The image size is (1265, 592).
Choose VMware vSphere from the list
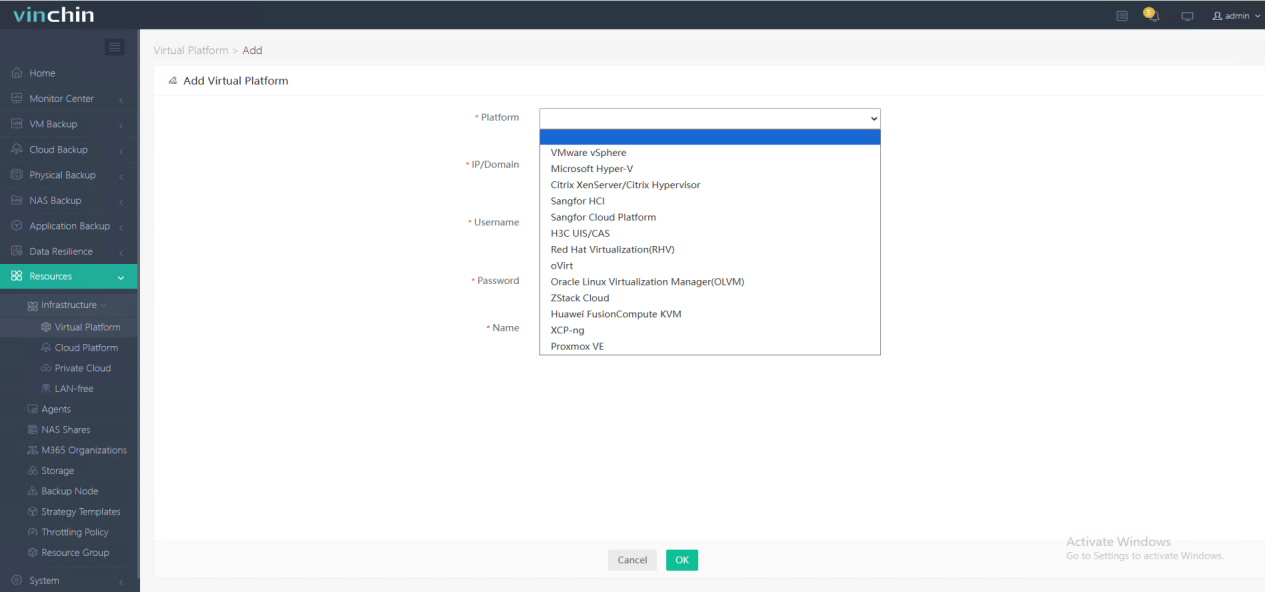tap(710, 153)
